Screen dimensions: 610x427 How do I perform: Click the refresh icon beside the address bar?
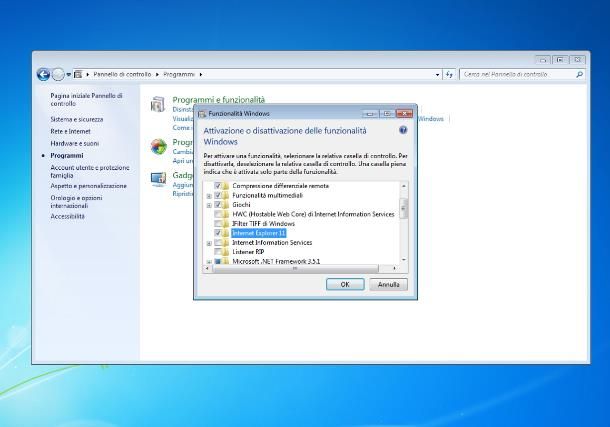click(x=449, y=74)
